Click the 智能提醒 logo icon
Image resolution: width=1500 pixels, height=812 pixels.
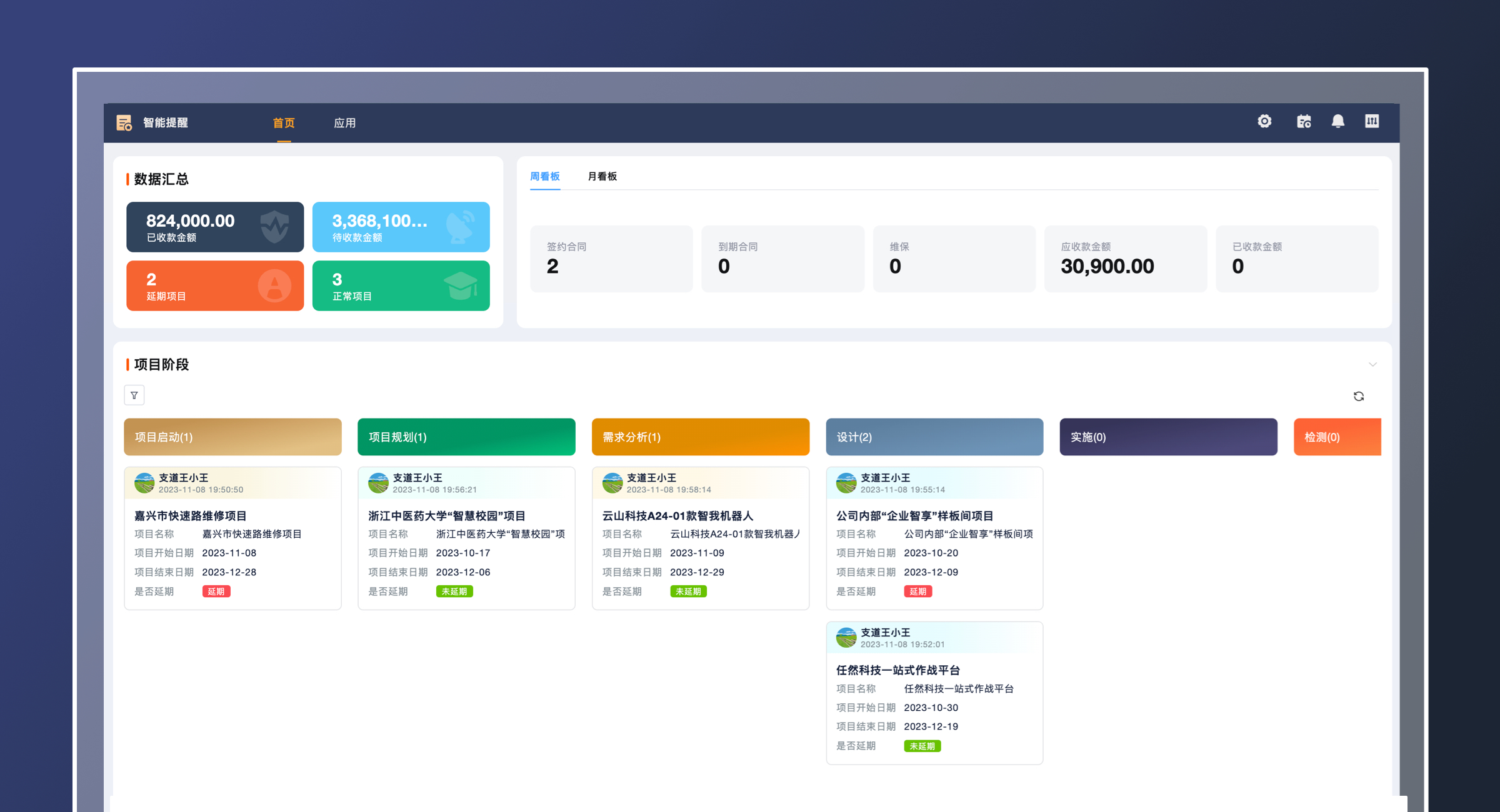coord(124,122)
